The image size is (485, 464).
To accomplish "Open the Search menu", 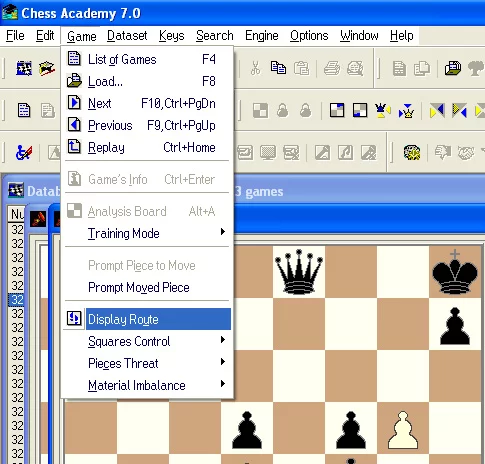I will click(x=215, y=35).
